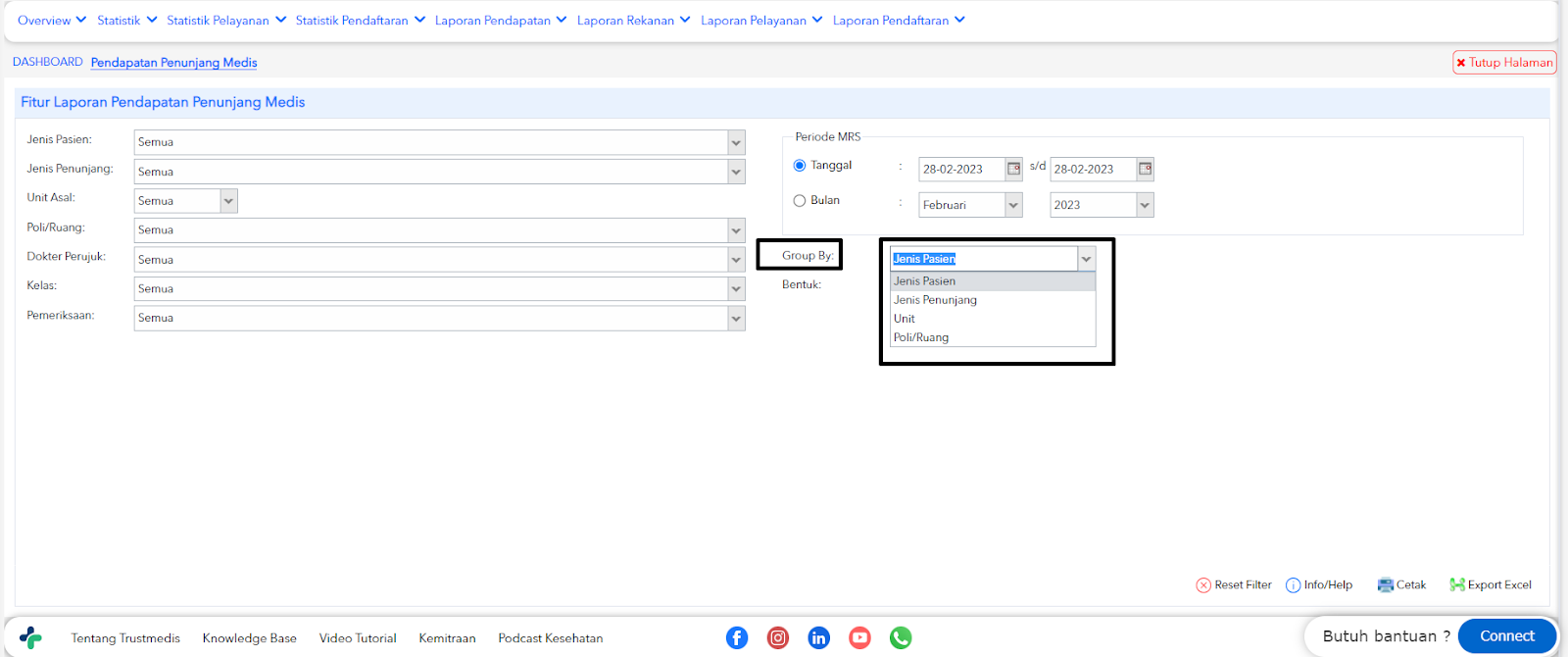Viewport: 1568px width, 657px height.
Task: Open the 2023 year dropdown
Action: click(x=1145, y=205)
